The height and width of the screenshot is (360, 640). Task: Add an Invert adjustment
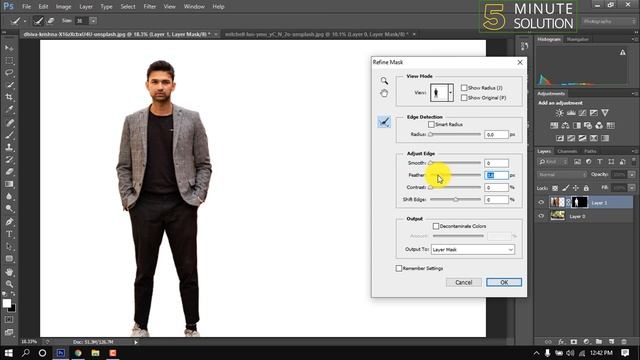tap(560, 138)
